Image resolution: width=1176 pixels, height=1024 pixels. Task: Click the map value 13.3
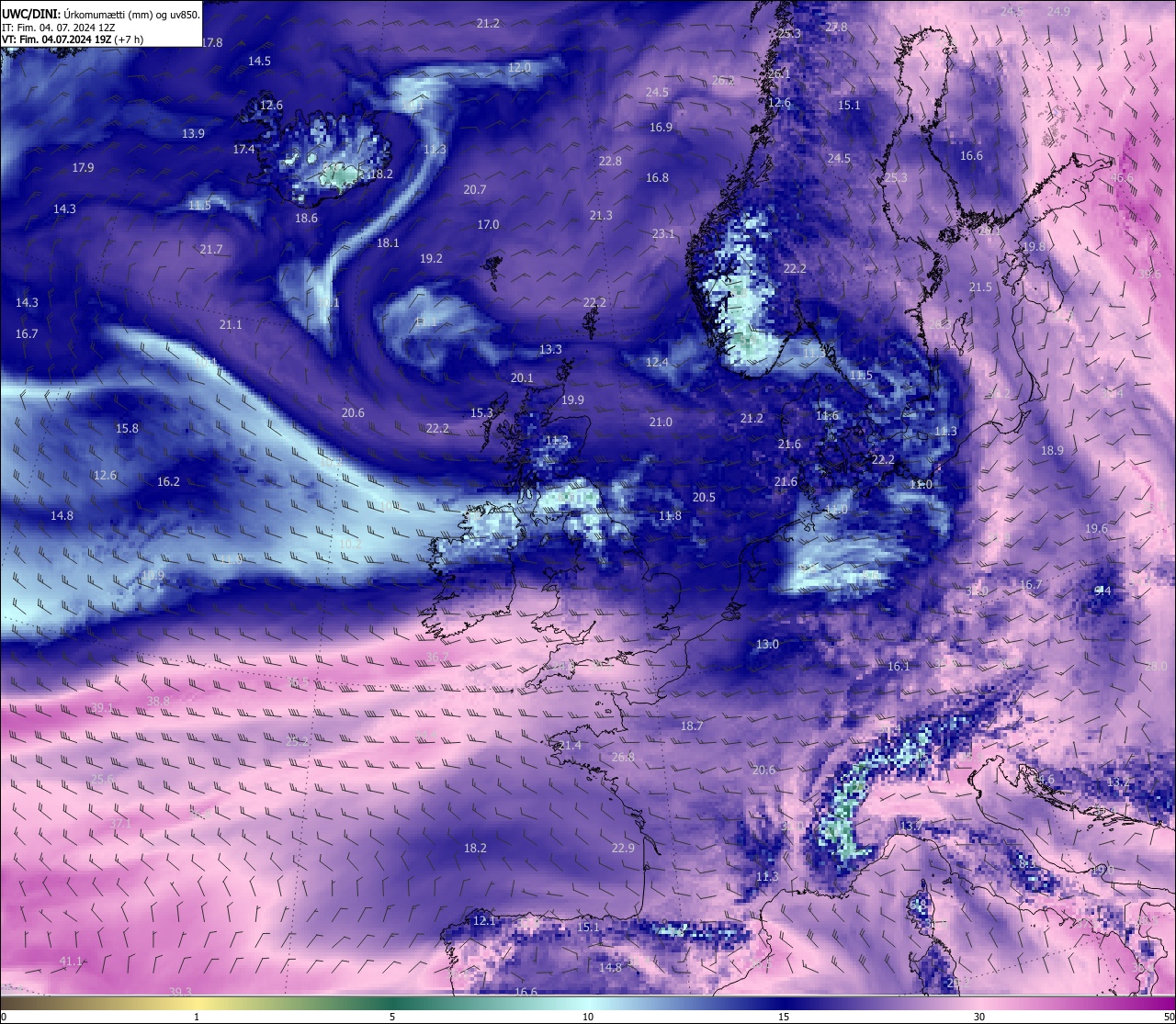tap(550, 349)
